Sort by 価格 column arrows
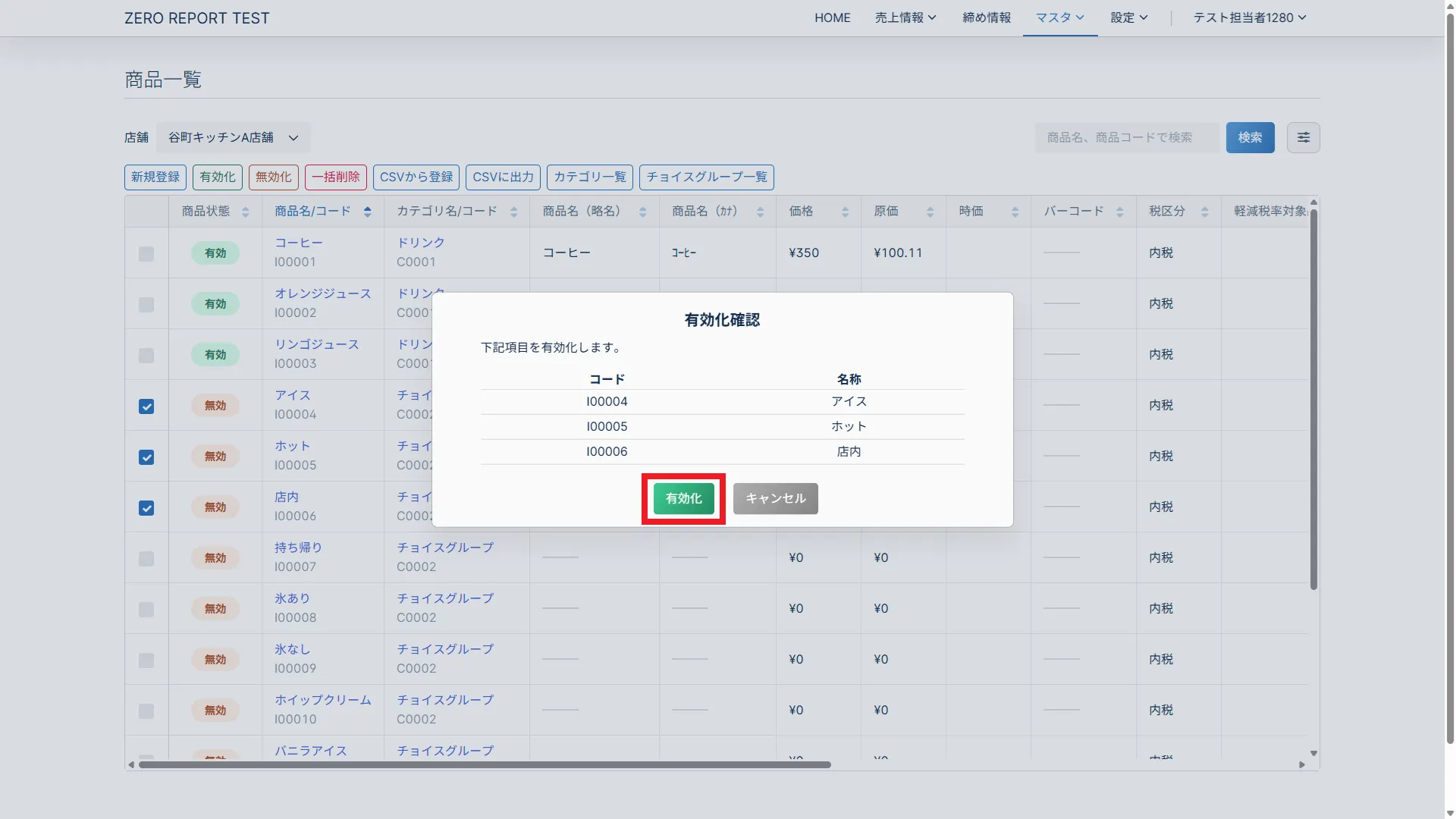 click(845, 212)
